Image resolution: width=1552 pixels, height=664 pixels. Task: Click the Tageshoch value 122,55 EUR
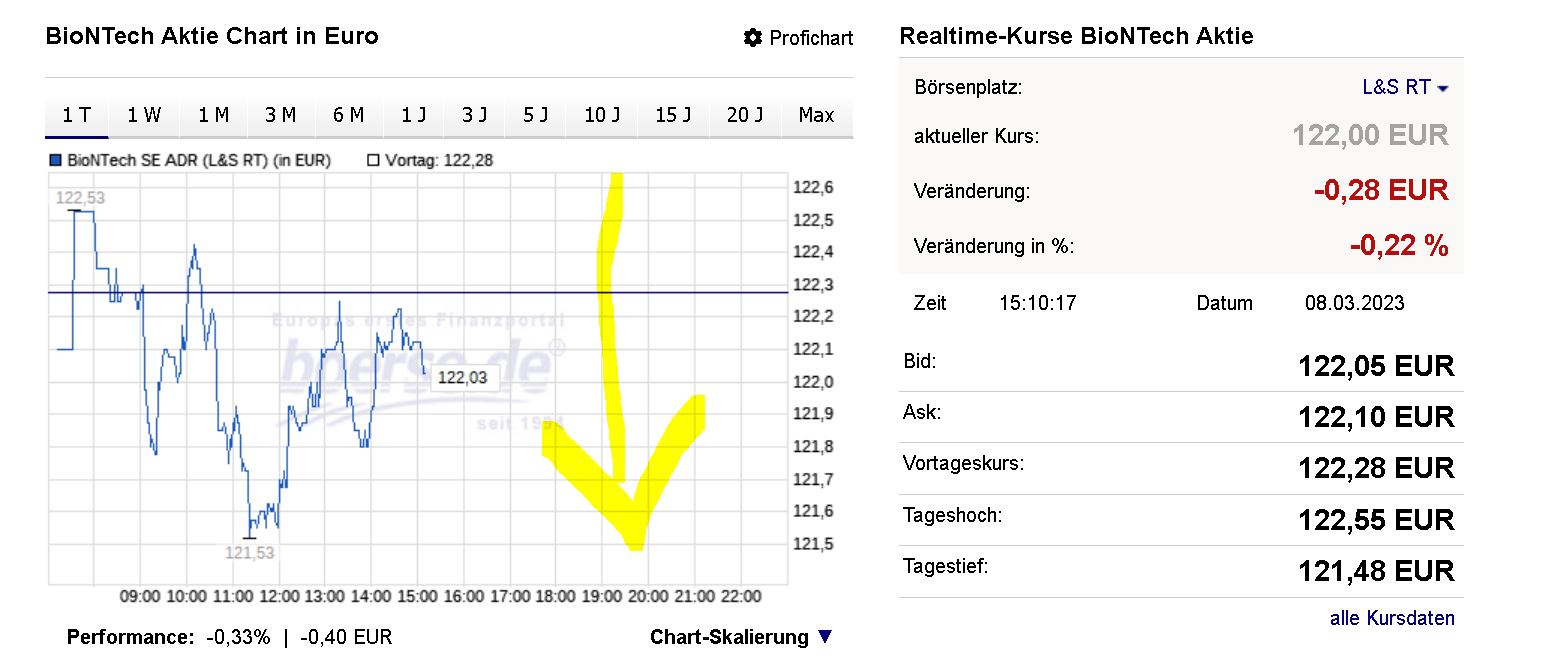pyautogui.click(x=1376, y=520)
